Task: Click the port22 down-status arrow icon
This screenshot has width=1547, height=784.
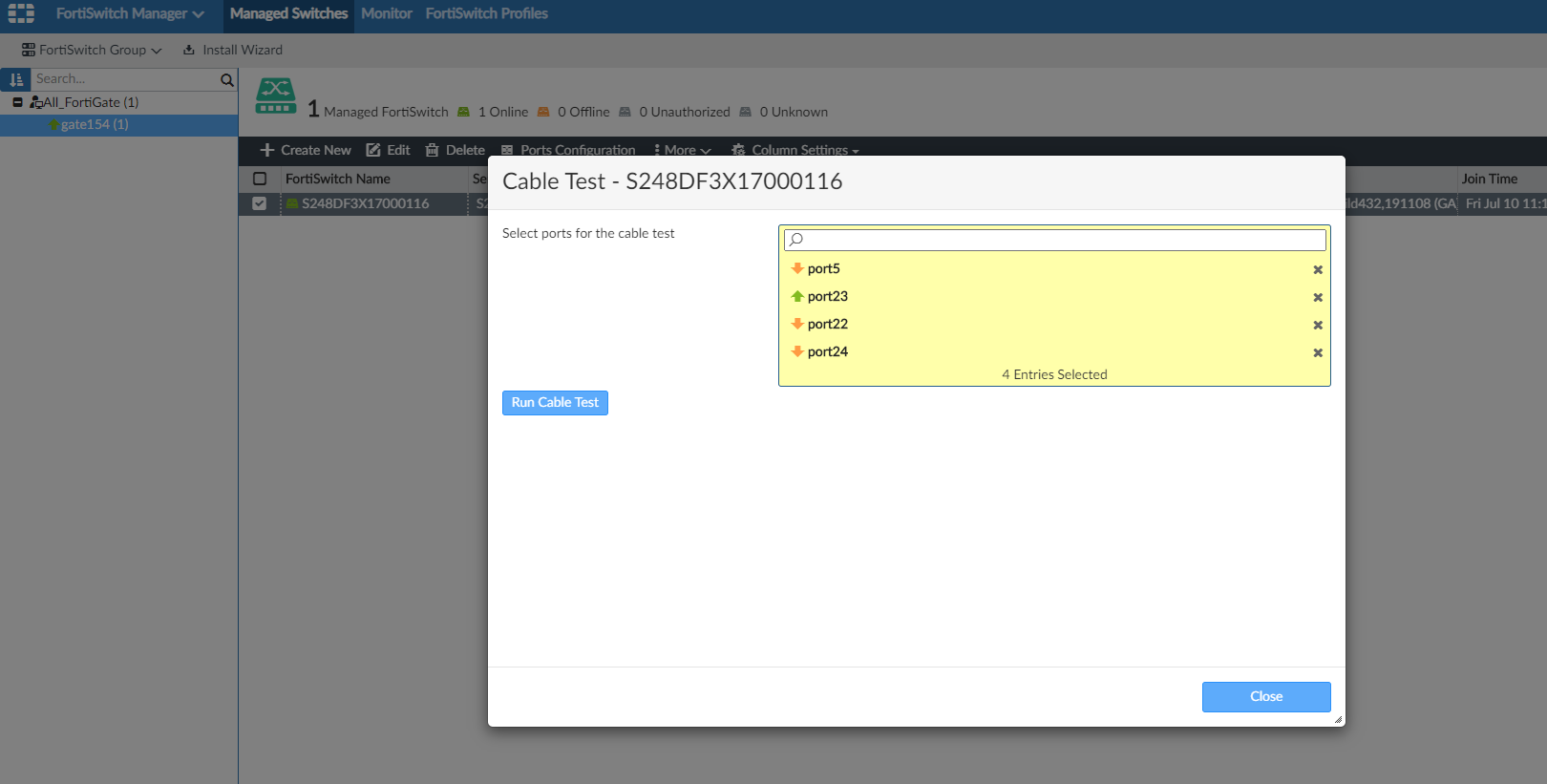Action: click(797, 324)
